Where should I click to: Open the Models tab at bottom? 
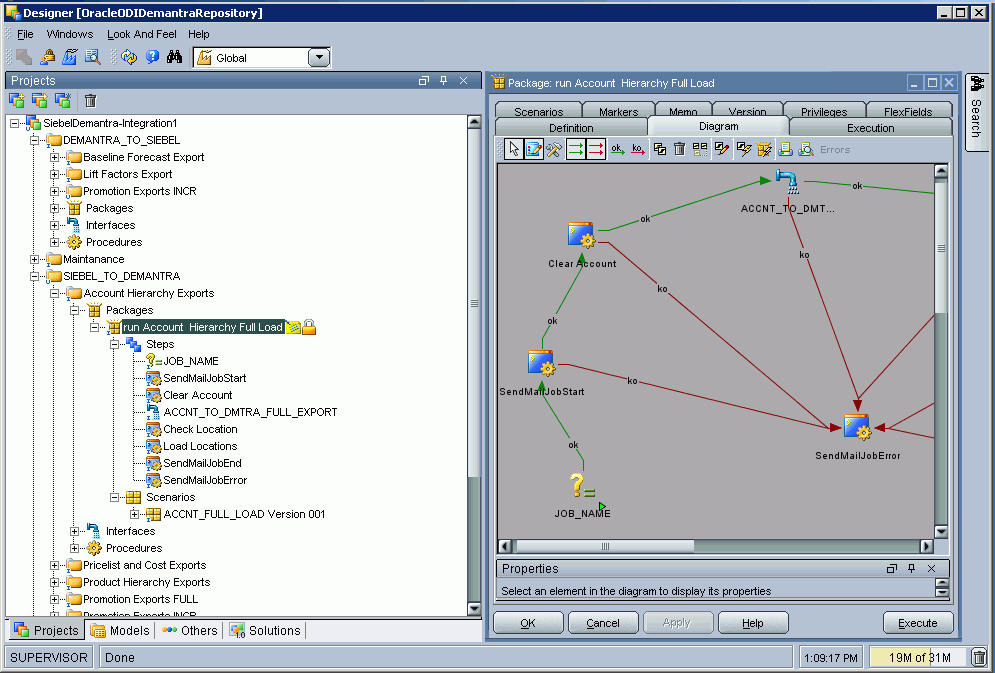pyautogui.click(x=121, y=631)
